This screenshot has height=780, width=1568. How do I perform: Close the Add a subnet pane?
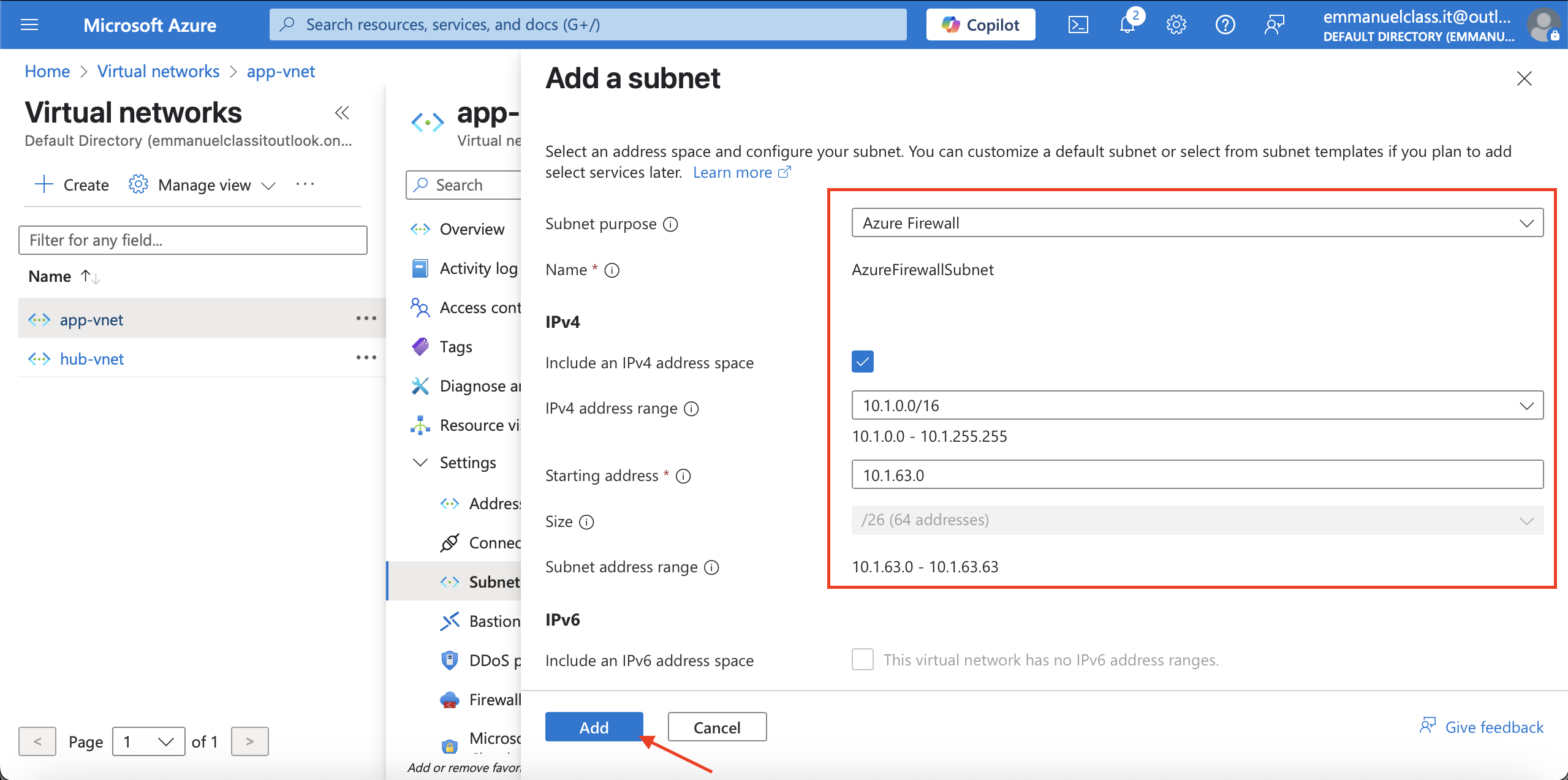coord(1524,78)
